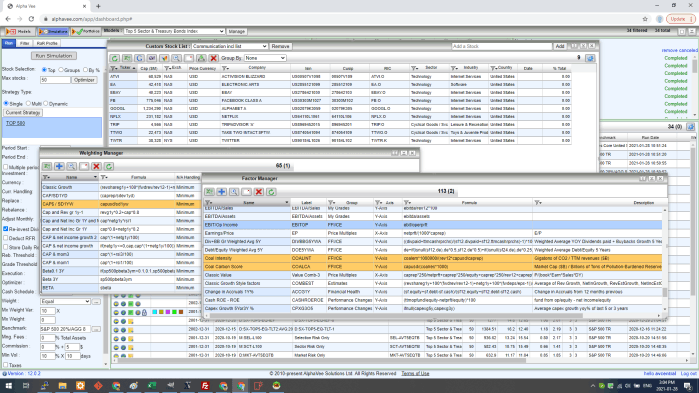The height and width of the screenshot is (393, 699).
Task: Click the chart icon in Custom Stock List toolbar
Action: [164, 58]
